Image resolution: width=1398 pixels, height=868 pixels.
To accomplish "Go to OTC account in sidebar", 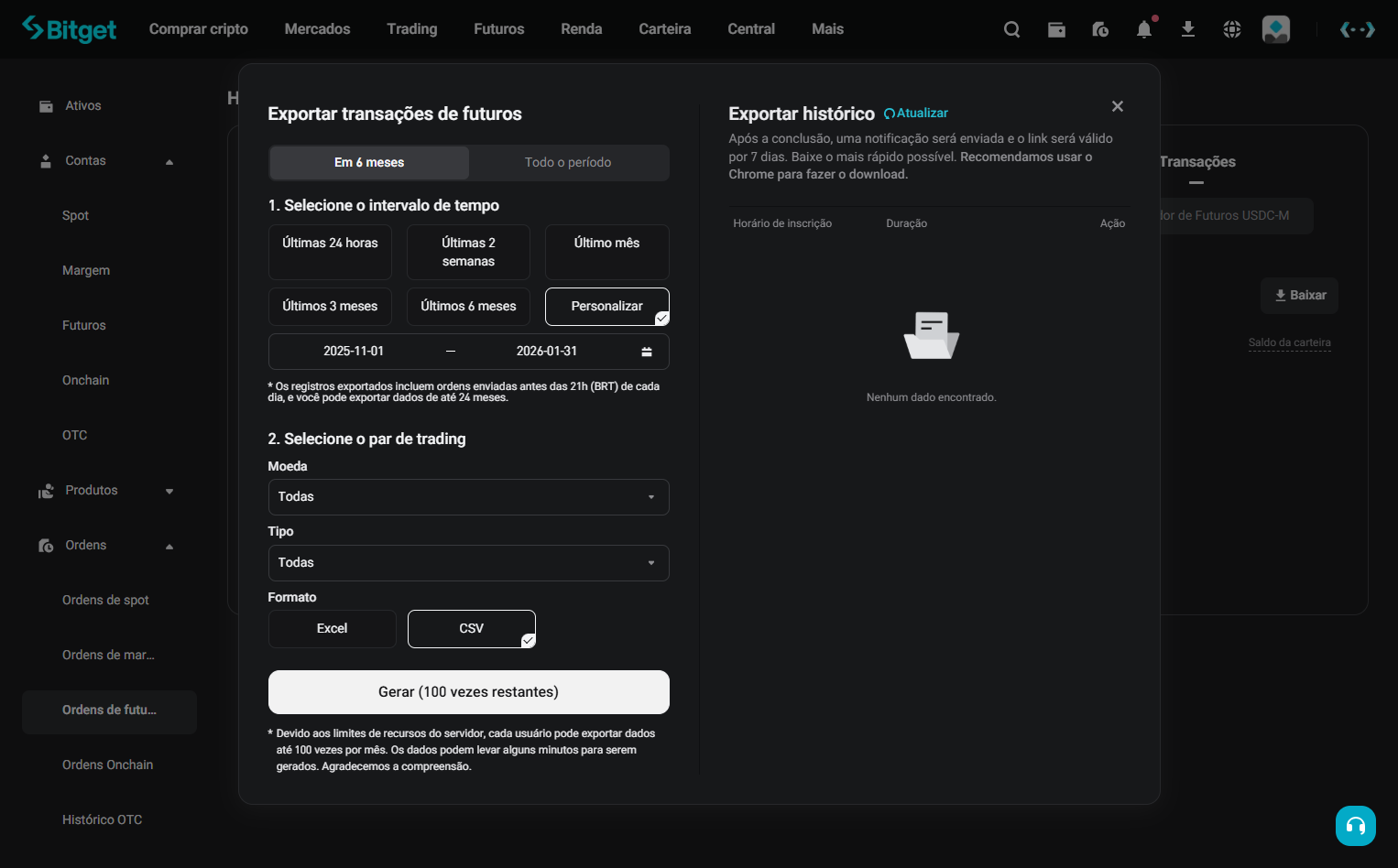I will click(x=75, y=435).
